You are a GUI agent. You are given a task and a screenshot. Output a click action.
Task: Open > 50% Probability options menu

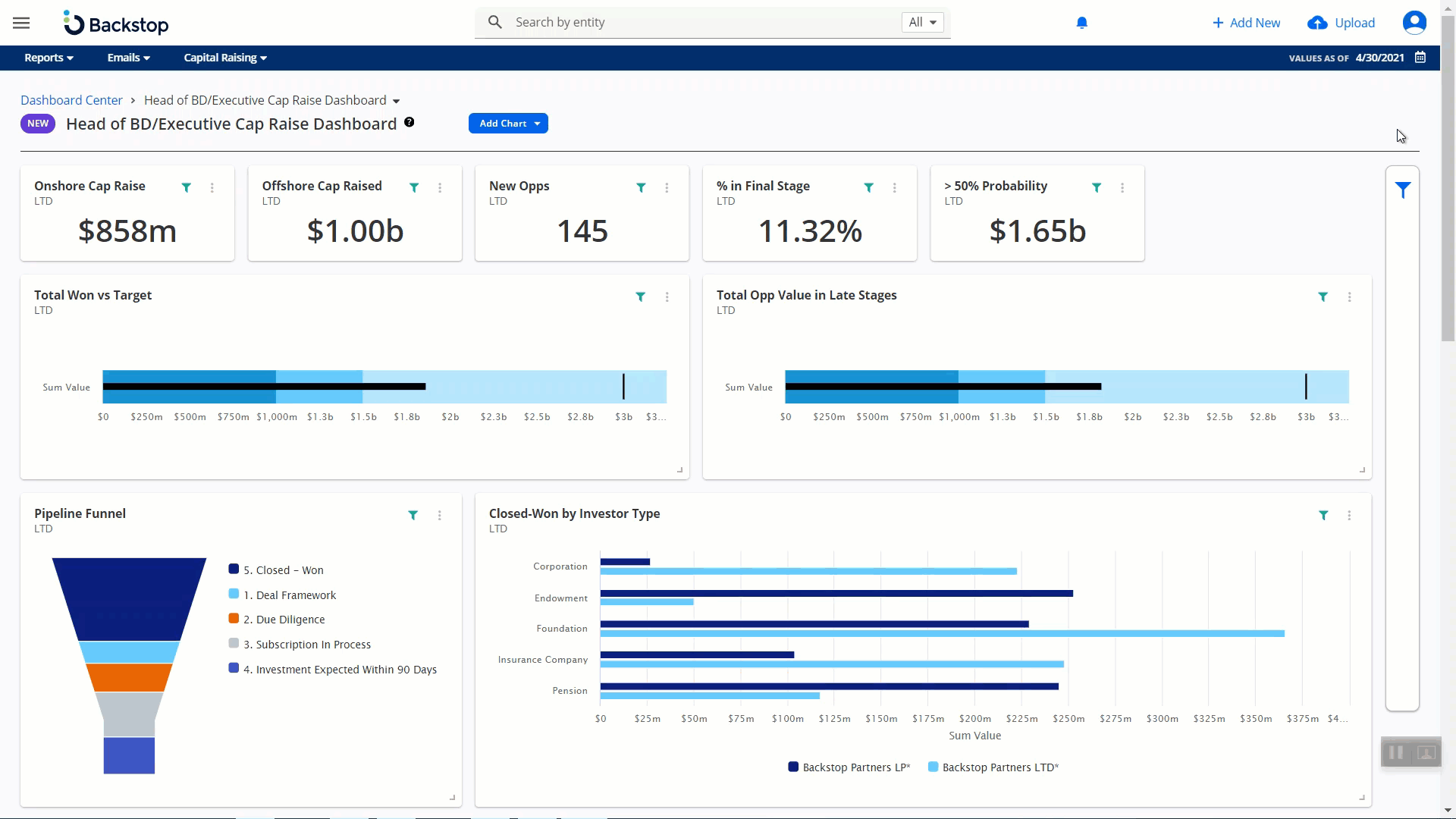pyautogui.click(x=1122, y=187)
